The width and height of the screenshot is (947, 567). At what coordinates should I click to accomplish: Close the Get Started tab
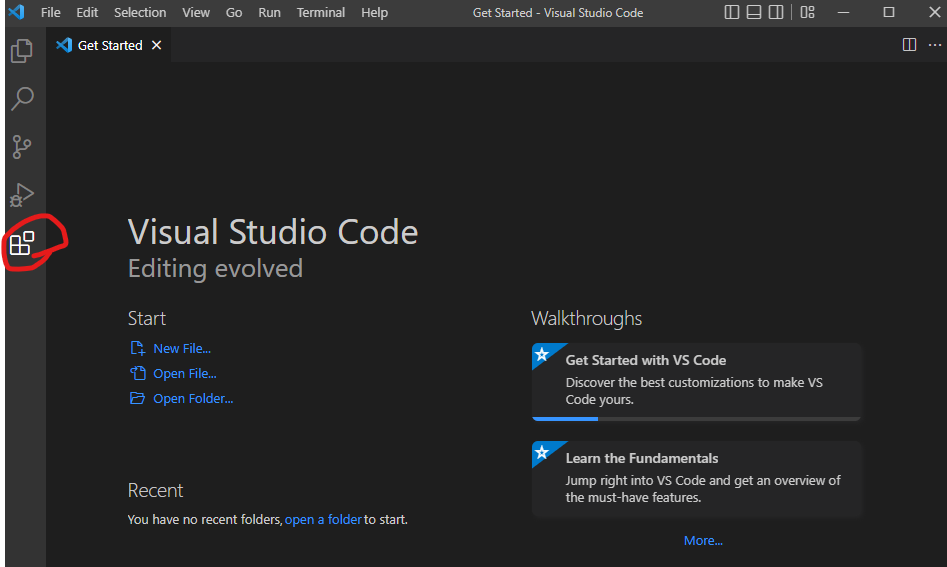[x=156, y=45]
